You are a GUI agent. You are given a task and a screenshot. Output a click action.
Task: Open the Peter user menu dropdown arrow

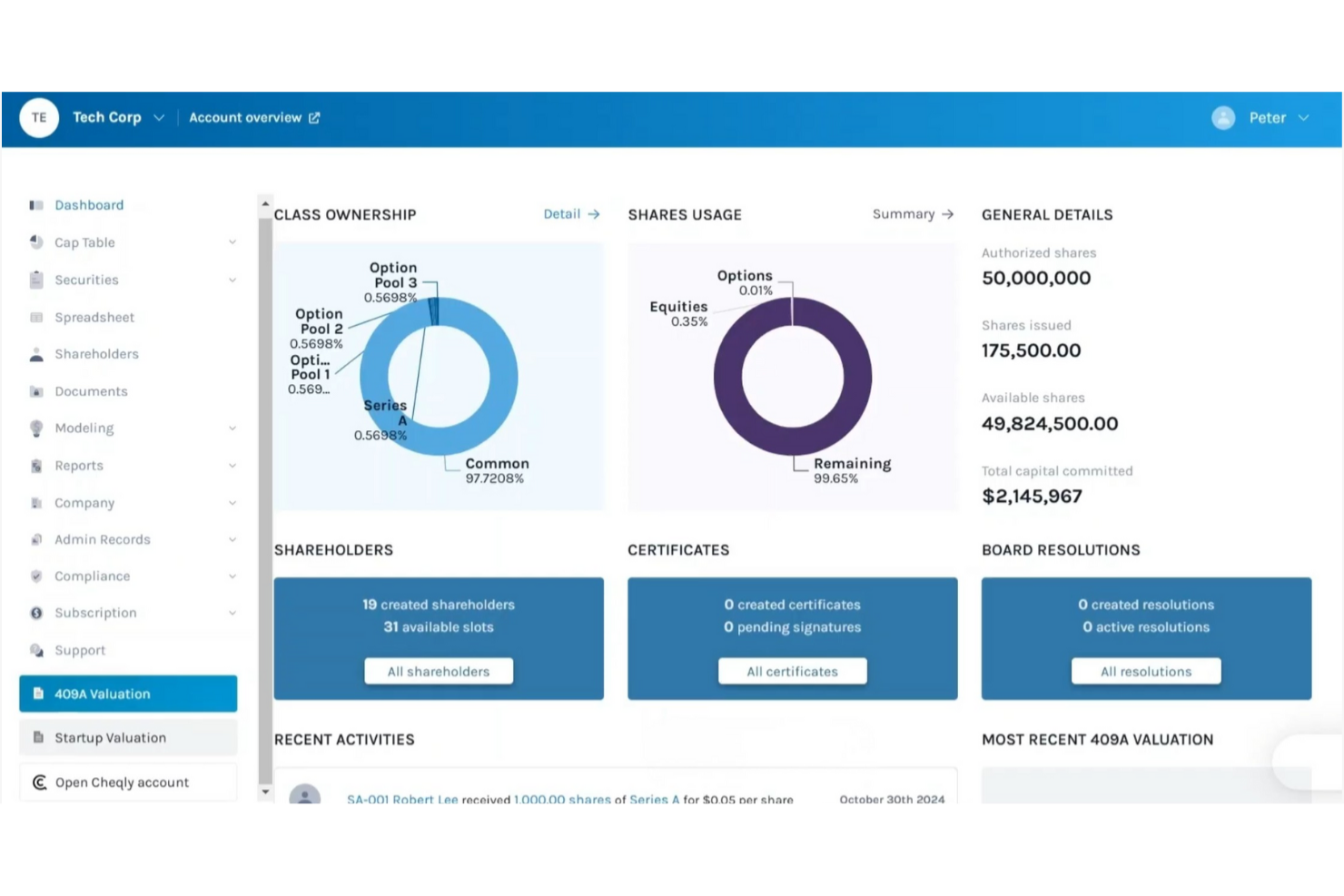coord(1304,118)
